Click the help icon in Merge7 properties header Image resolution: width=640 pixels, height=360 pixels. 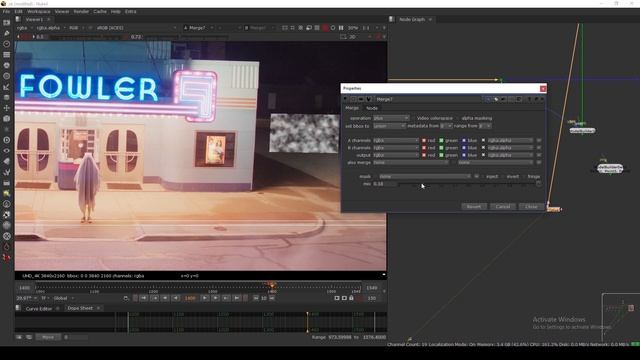point(529,99)
